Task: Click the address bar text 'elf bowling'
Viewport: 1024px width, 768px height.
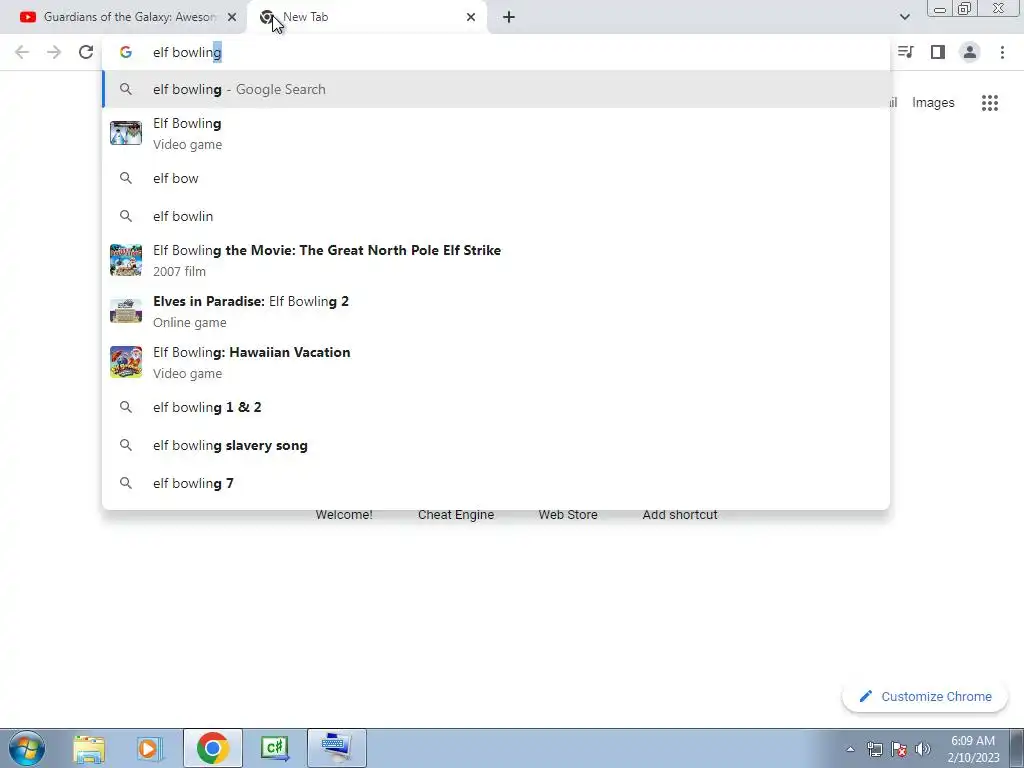Action: click(187, 52)
